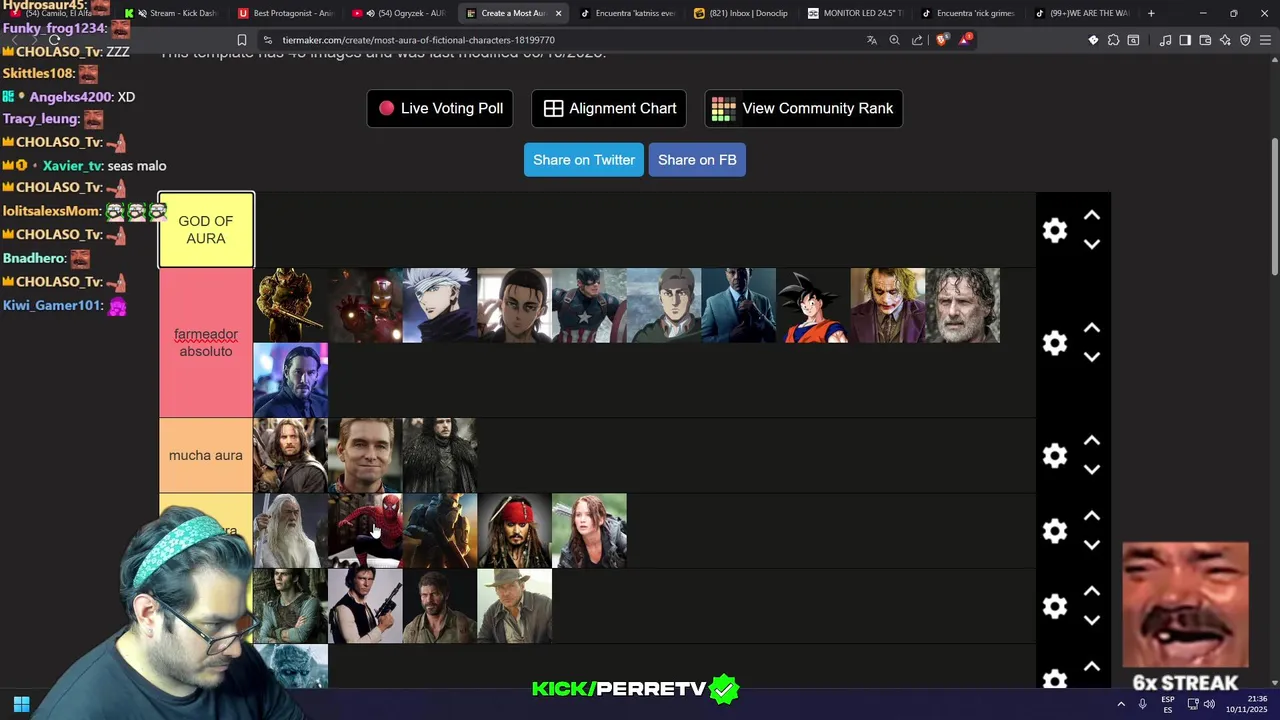The width and height of the screenshot is (1280, 720).
Task: Pick the Doom Slayer character image
Action: click(290, 305)
